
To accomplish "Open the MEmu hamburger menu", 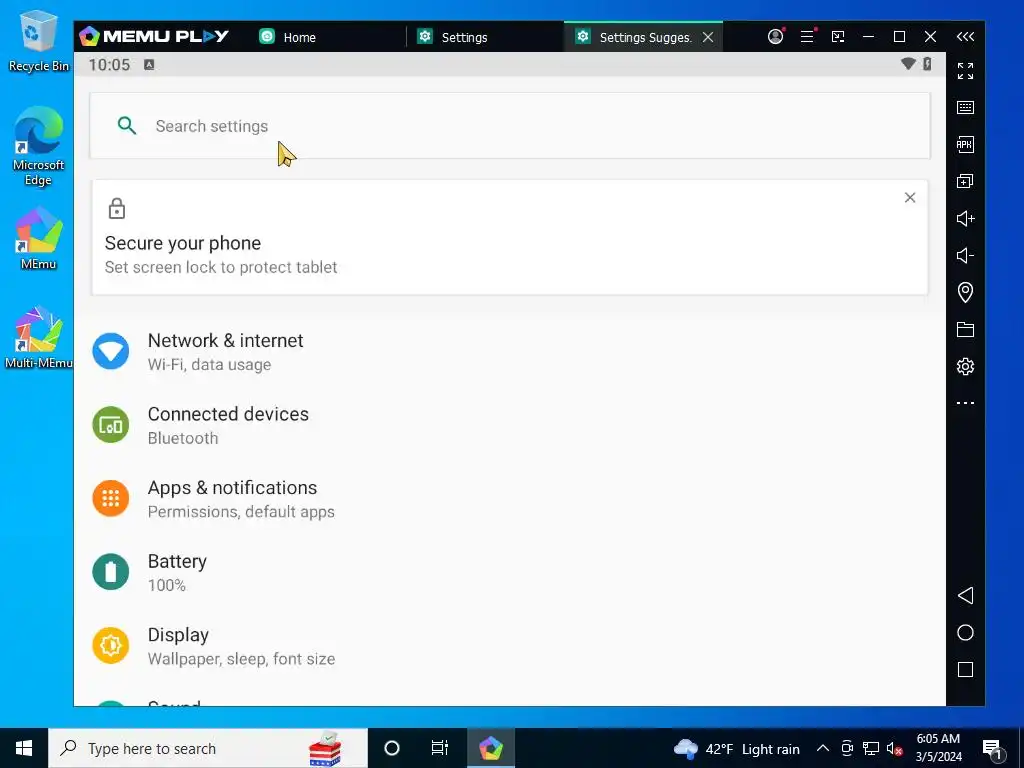I will pyautogui.click(x=807, y=37).
